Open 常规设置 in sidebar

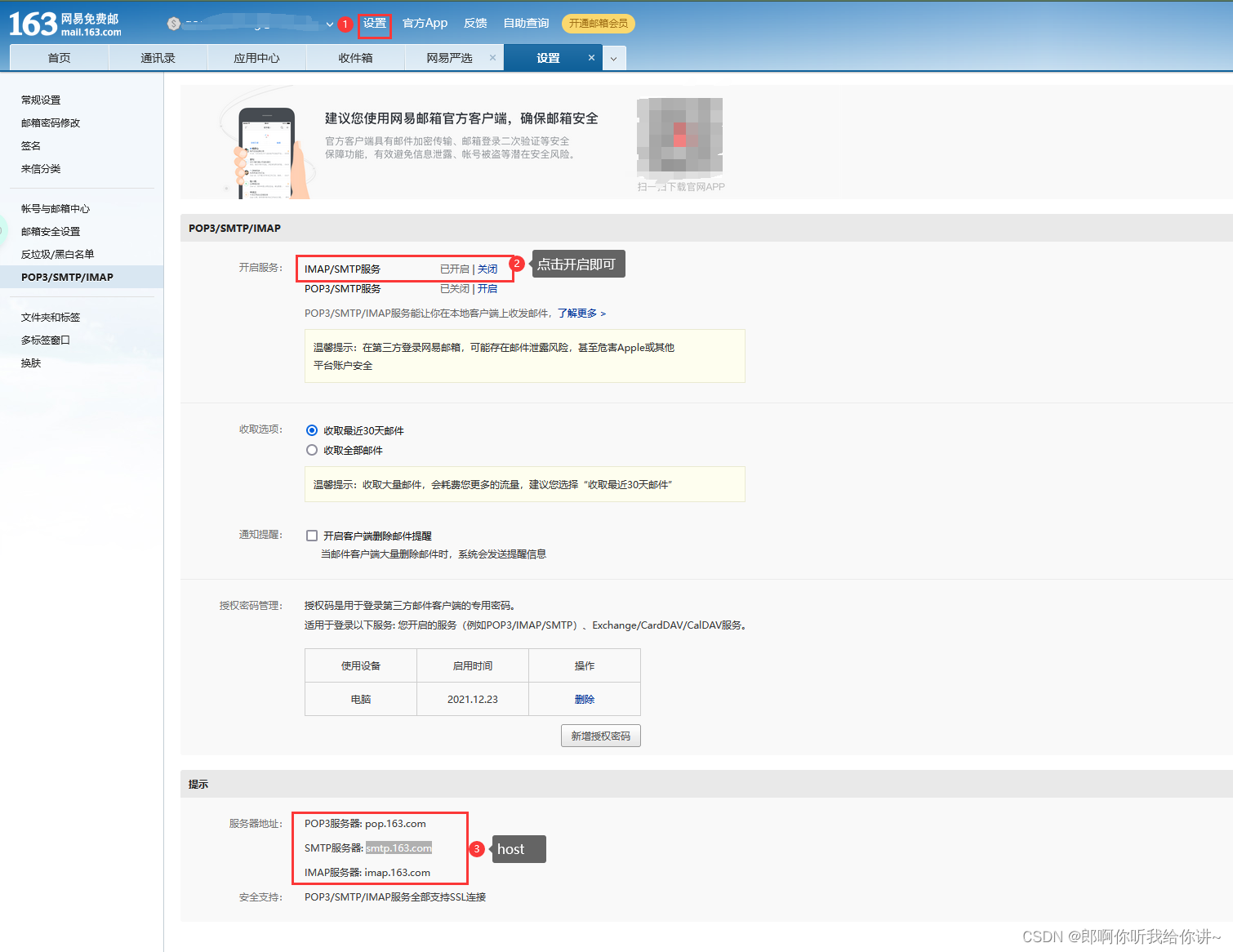[41, 100]
